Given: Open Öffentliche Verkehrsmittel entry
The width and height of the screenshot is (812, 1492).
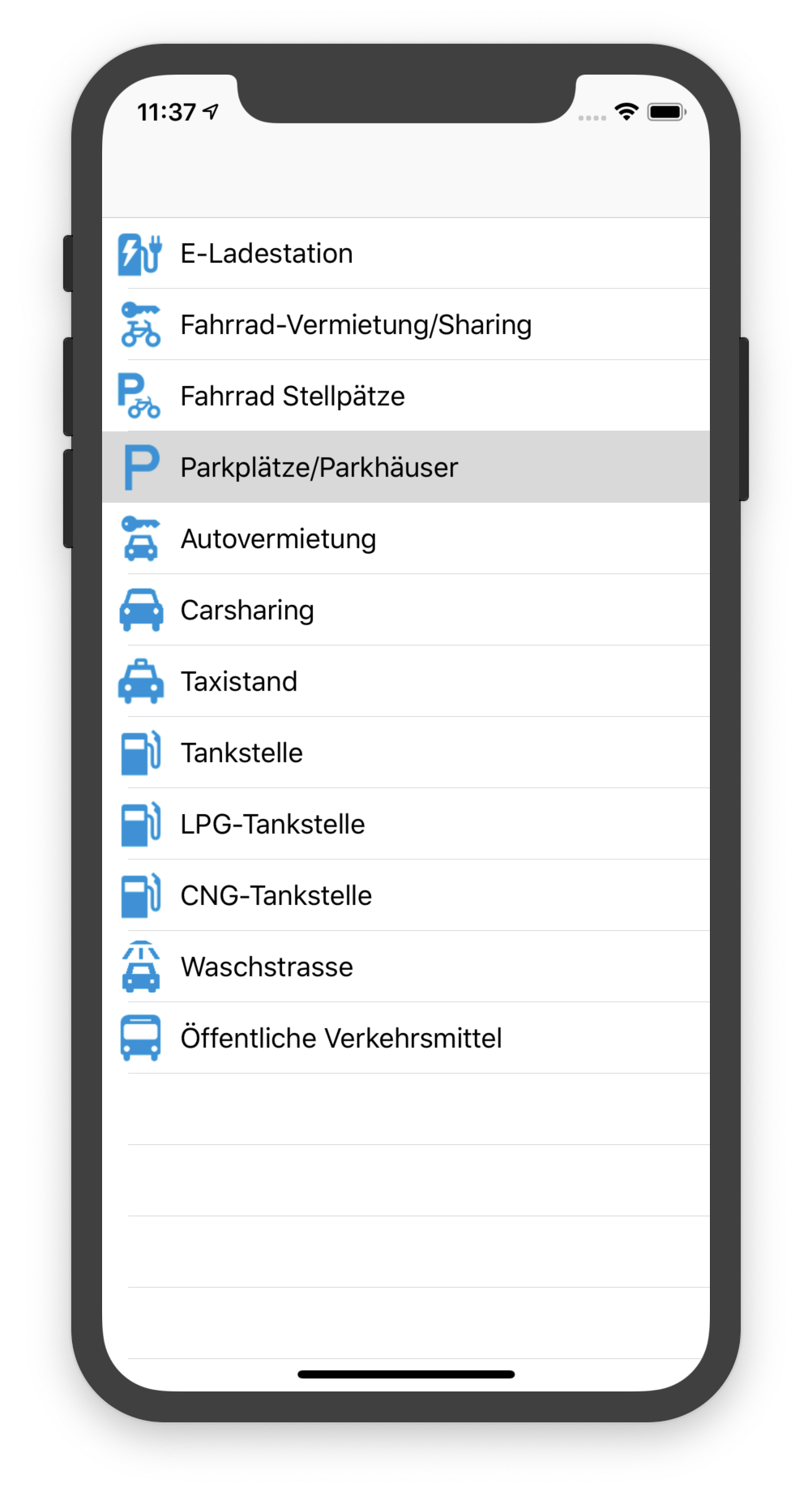Looking at the screenshot, I should click(x=341, y=1039).
